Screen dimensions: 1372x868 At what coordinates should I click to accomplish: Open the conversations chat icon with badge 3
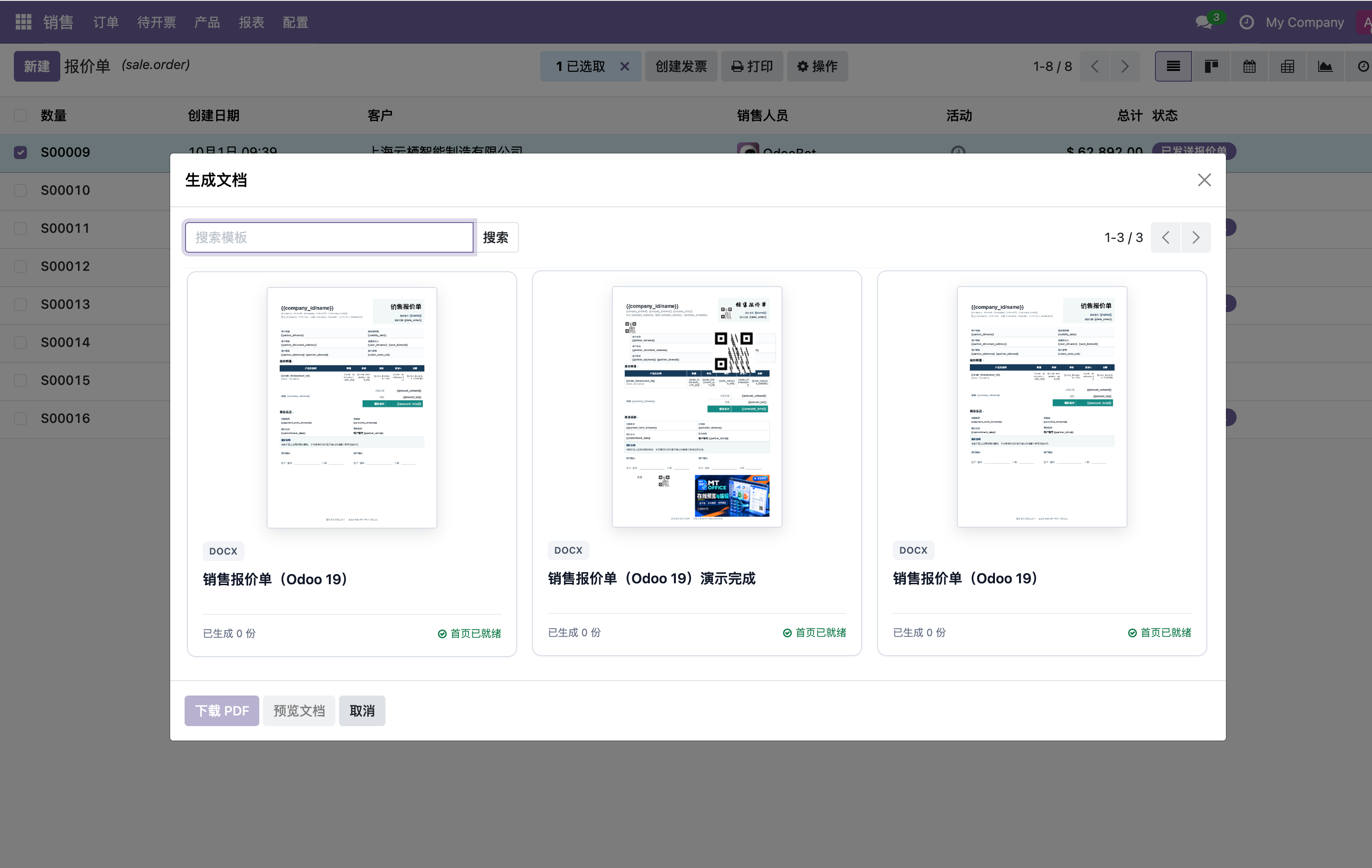pyautogui.click(x=1205, y=22)
